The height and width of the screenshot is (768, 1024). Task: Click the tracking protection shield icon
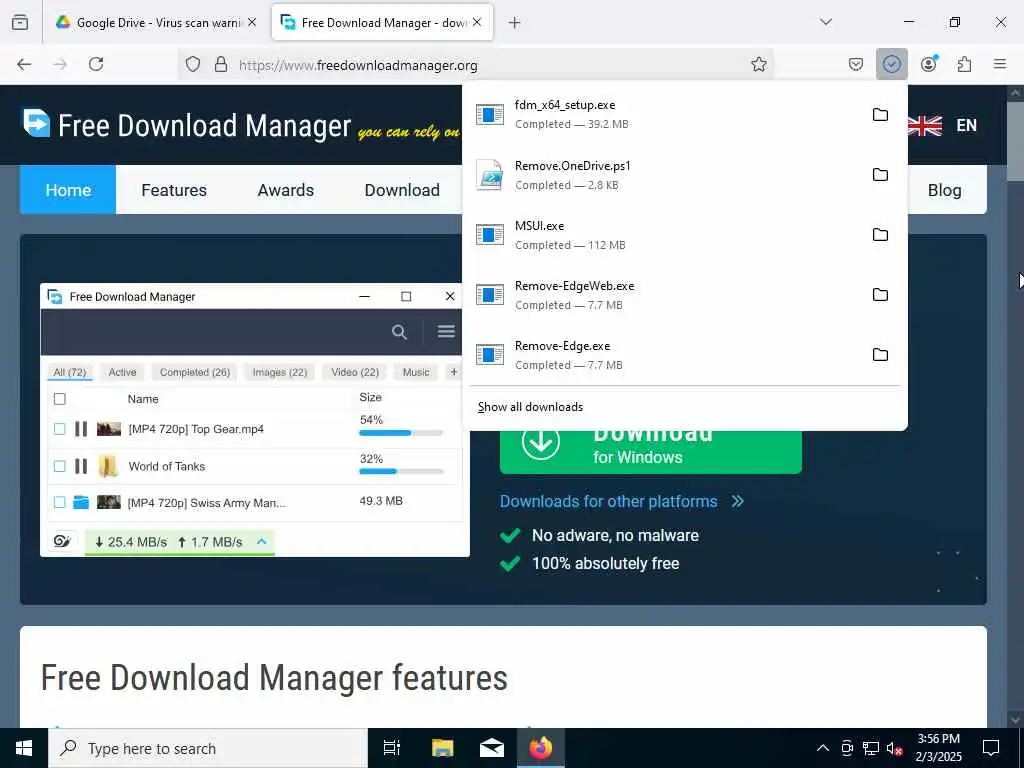193,64
